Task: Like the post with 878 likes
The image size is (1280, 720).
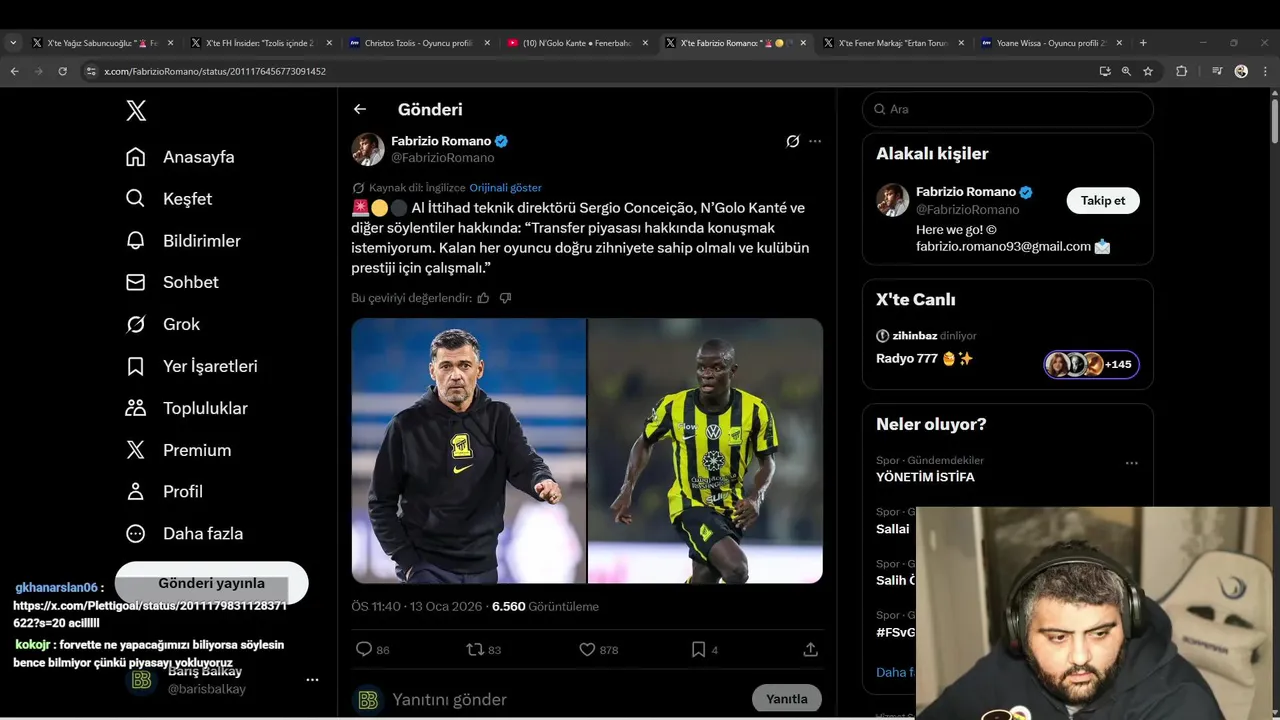Action: coord(588,649)
